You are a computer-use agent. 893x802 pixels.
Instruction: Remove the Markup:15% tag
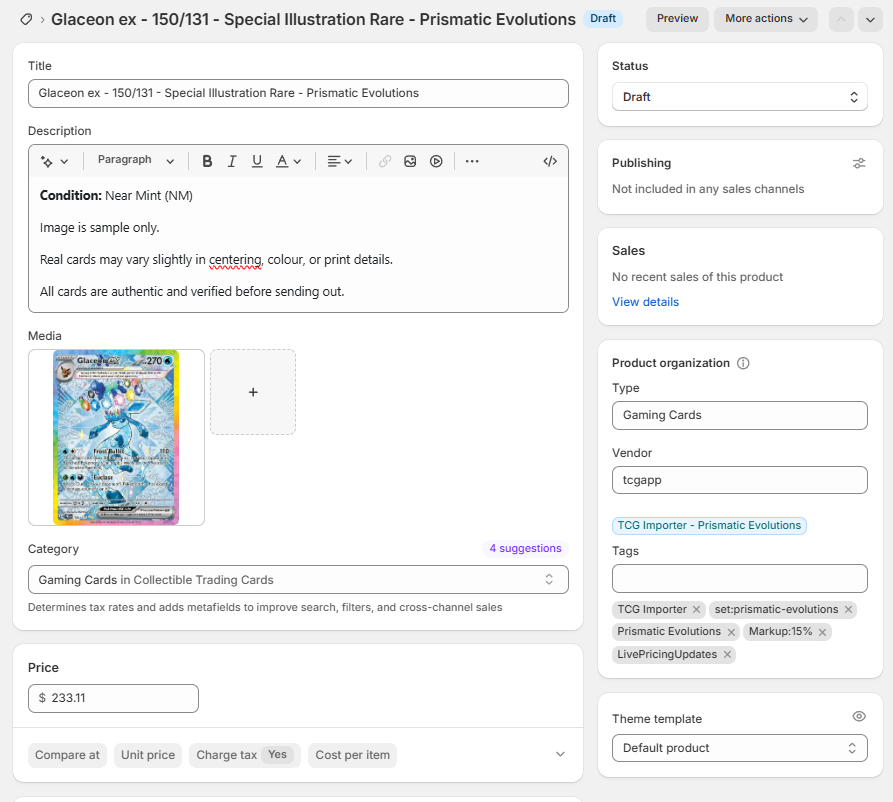(822, 632)
